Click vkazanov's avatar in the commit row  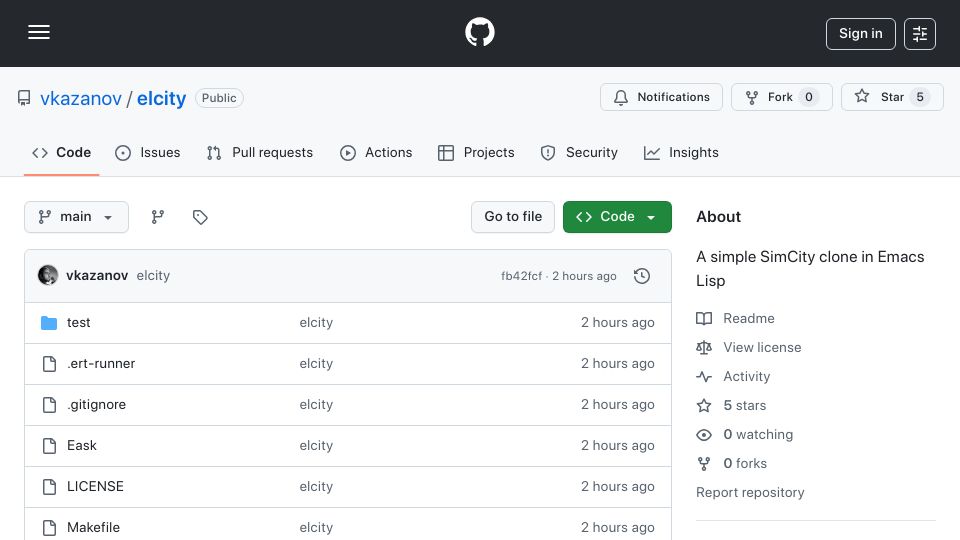tap(48, 276)
